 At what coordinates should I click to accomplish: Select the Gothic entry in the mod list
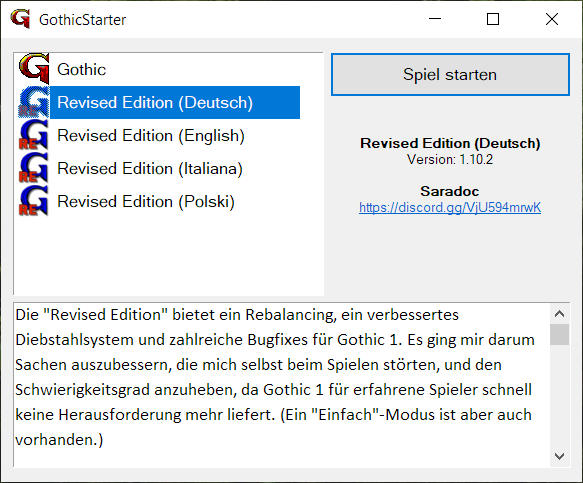[x=81, y=70]
